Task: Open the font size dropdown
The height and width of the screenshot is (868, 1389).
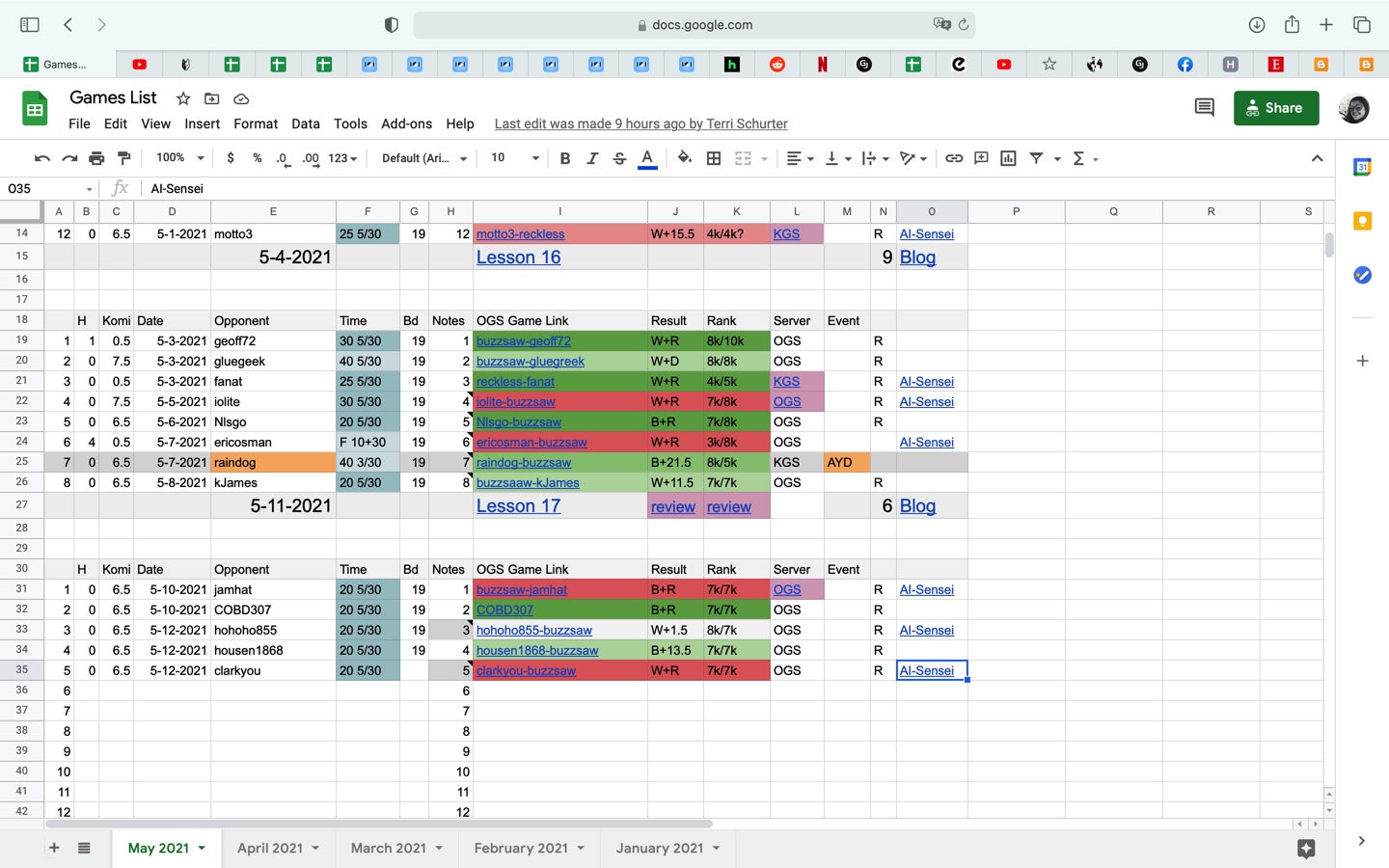Action: click(511, 158)
